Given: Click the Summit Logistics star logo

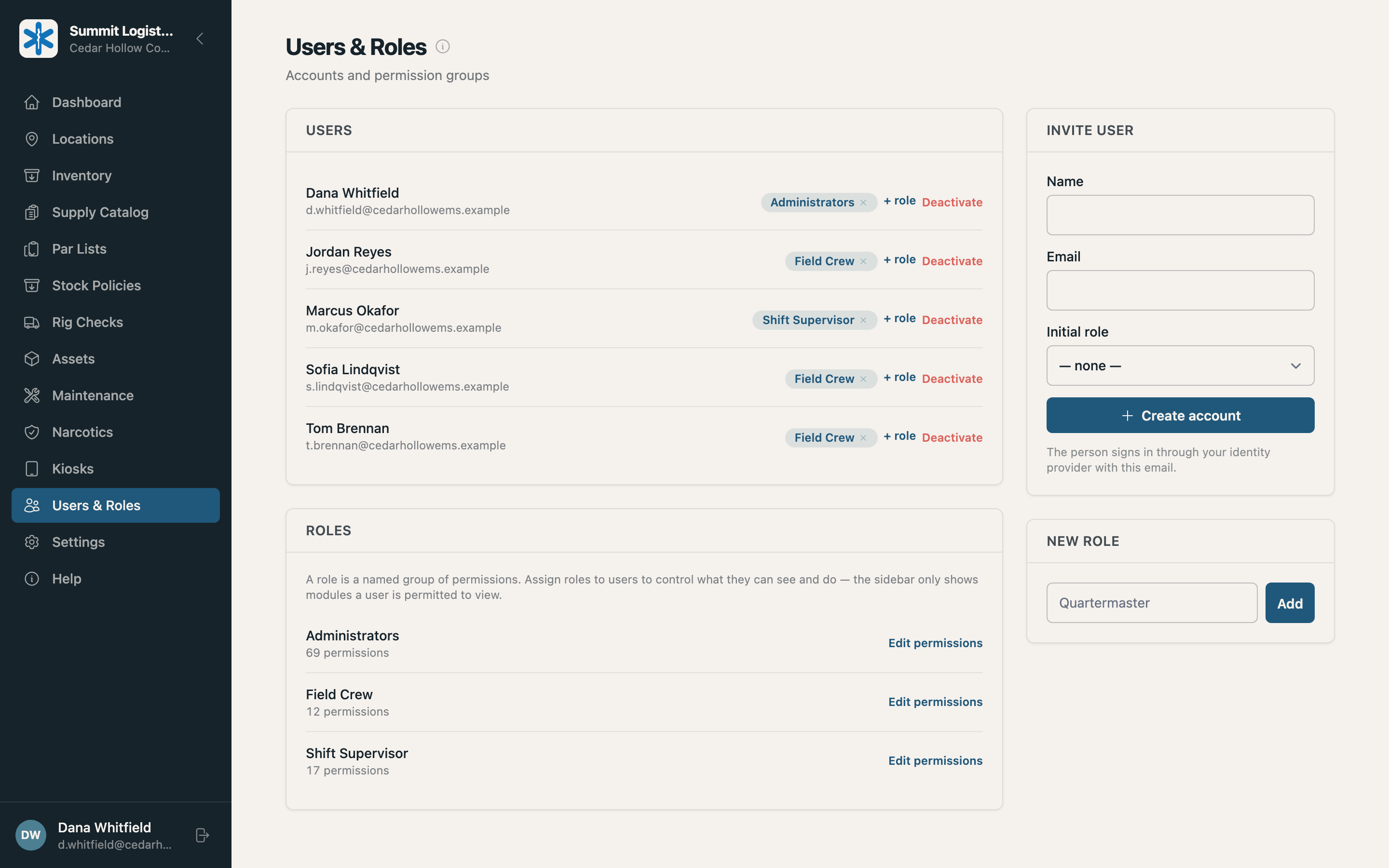Looking at the screenshot, I should click(39, 39).
